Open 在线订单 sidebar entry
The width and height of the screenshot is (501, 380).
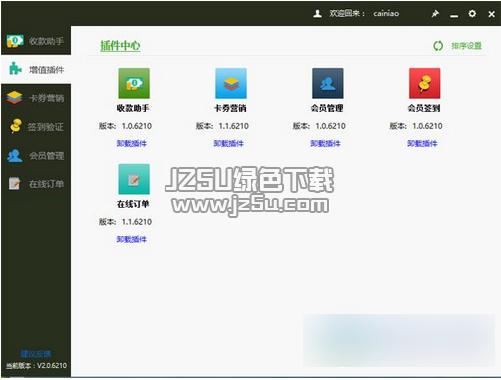tap(36, 184)
